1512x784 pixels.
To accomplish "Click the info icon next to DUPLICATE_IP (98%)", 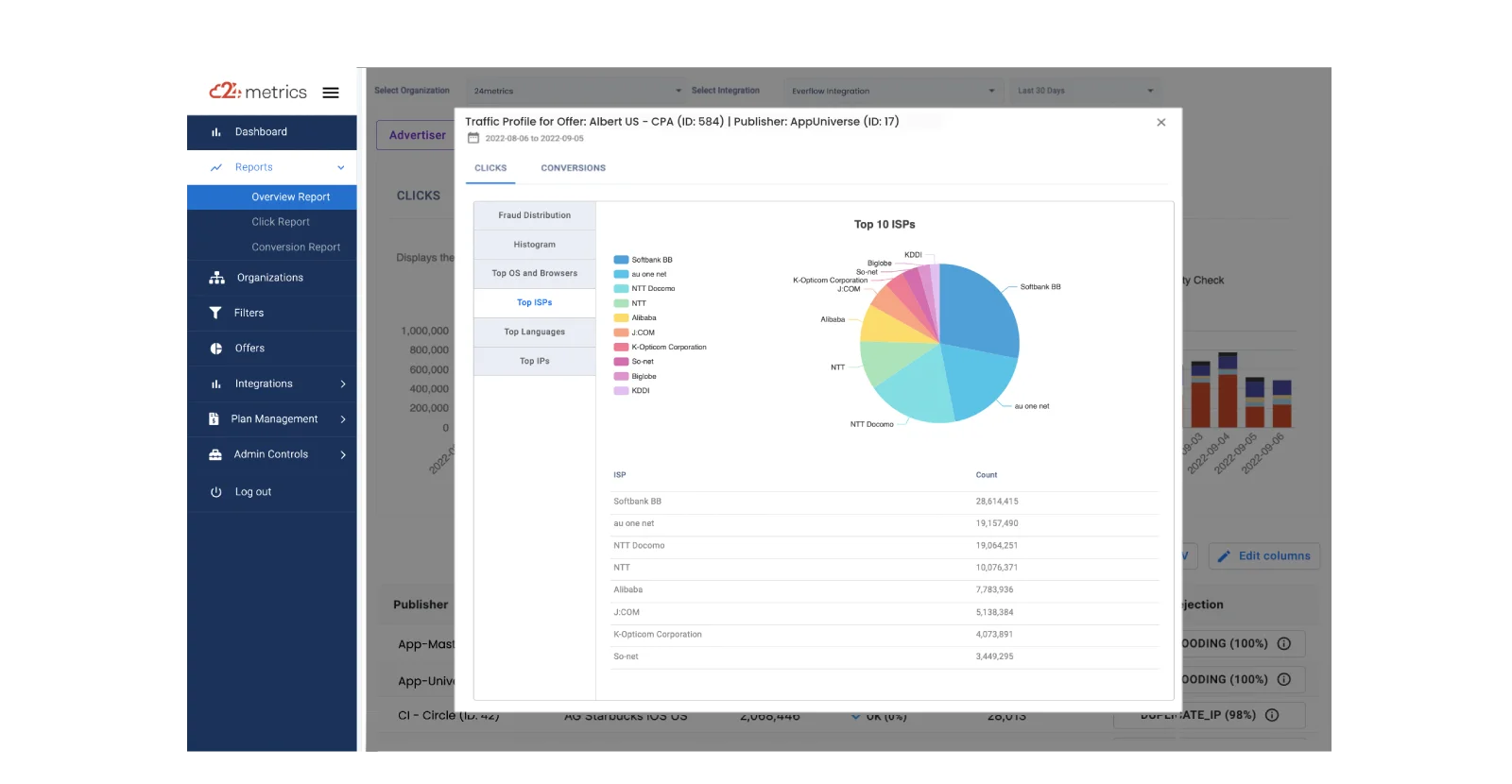I will click(1272, 715).
